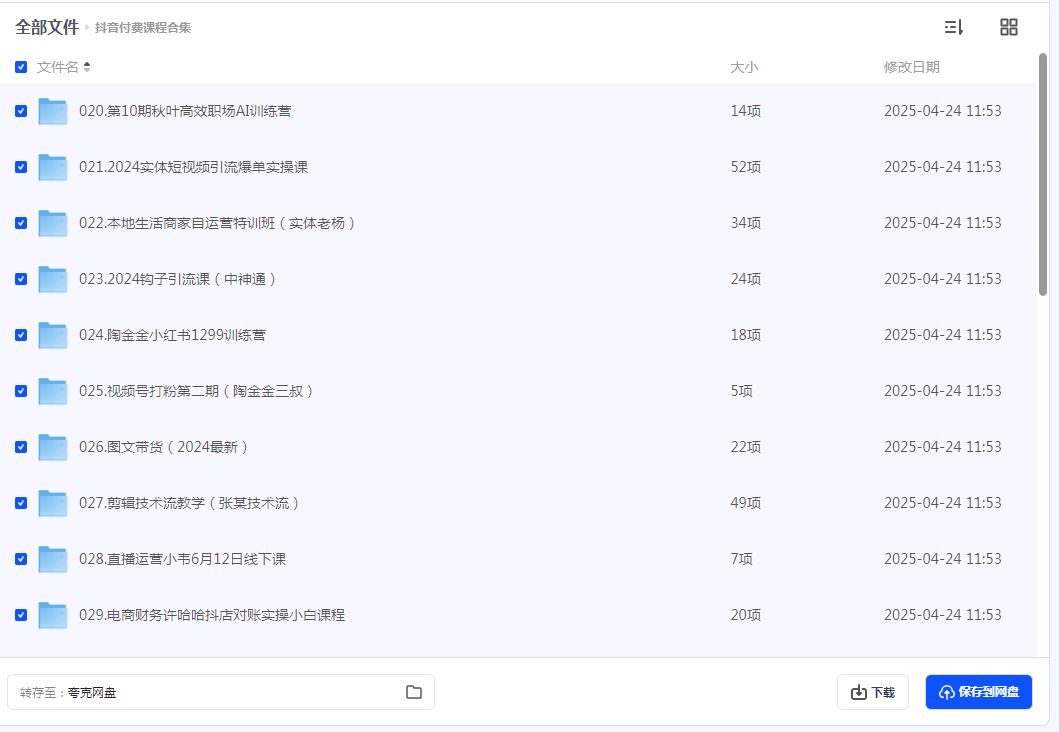
Task: Click 抖音付费课程合集 breadcrumb item
Action: pos(143,28)
